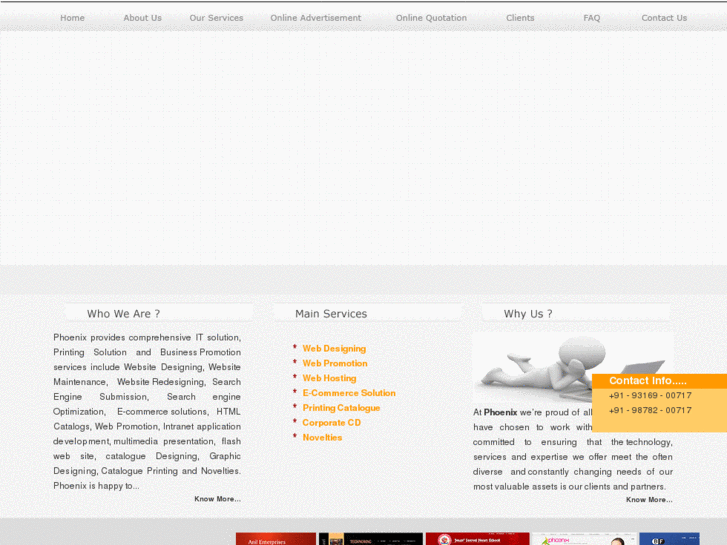Open the Web Hosting service link
Screen dimensions: 727x545
(x=329, y=378)
